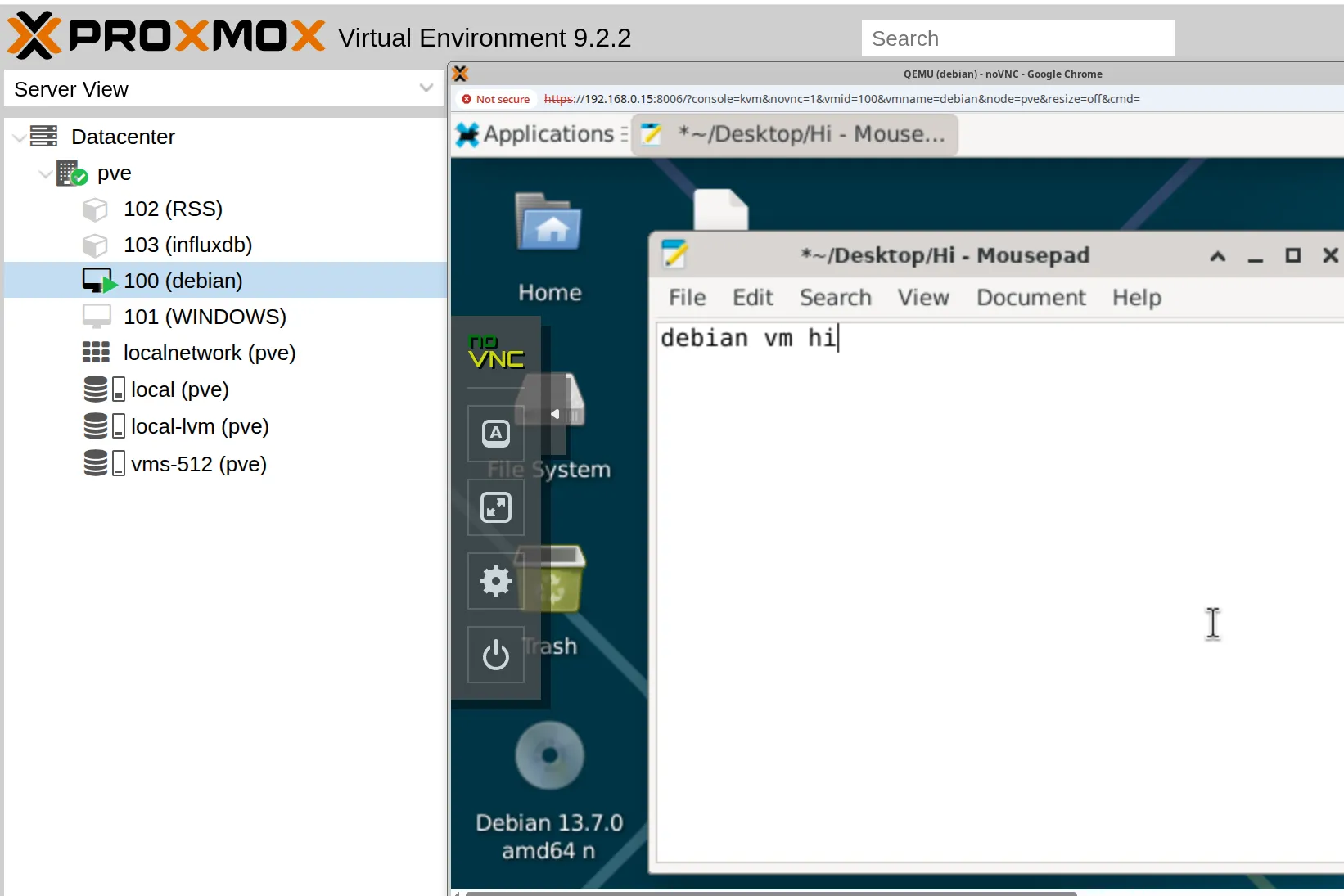The height and width of the screenshot is (896, 1344).
Task: Select Datacenter in the tree
Action: 123,137
